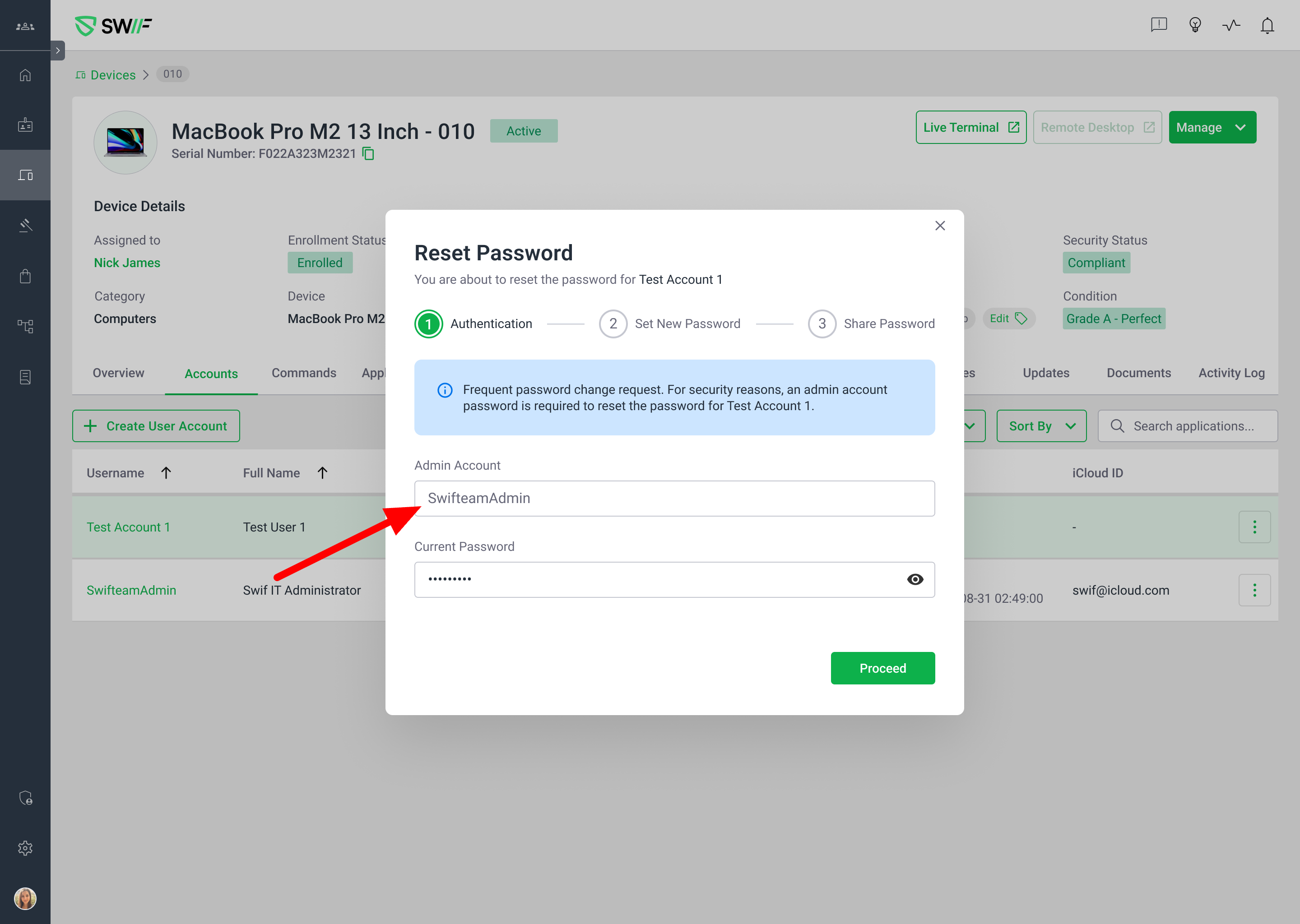This screenshot has width=1300, height=924.
Task: Open the lightbulb tips icon
Action: [x=1195, y=25]
